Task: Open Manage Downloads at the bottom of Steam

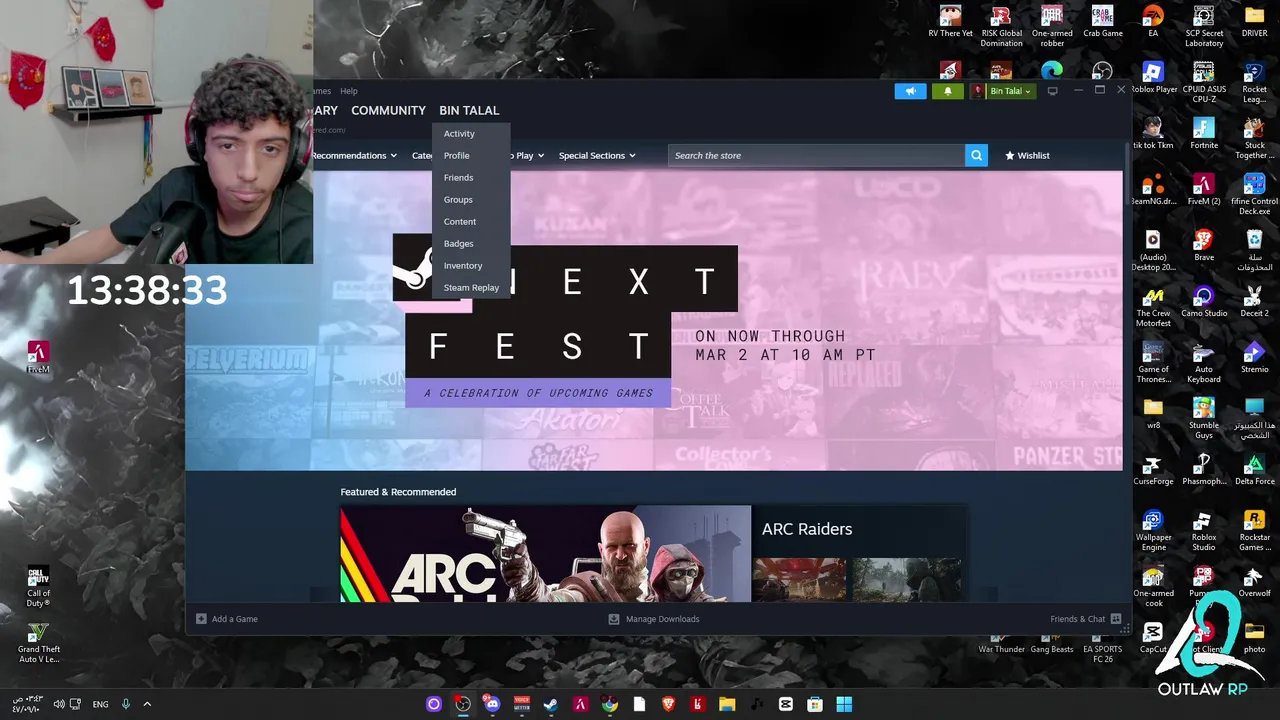Action: click(654, 619)
